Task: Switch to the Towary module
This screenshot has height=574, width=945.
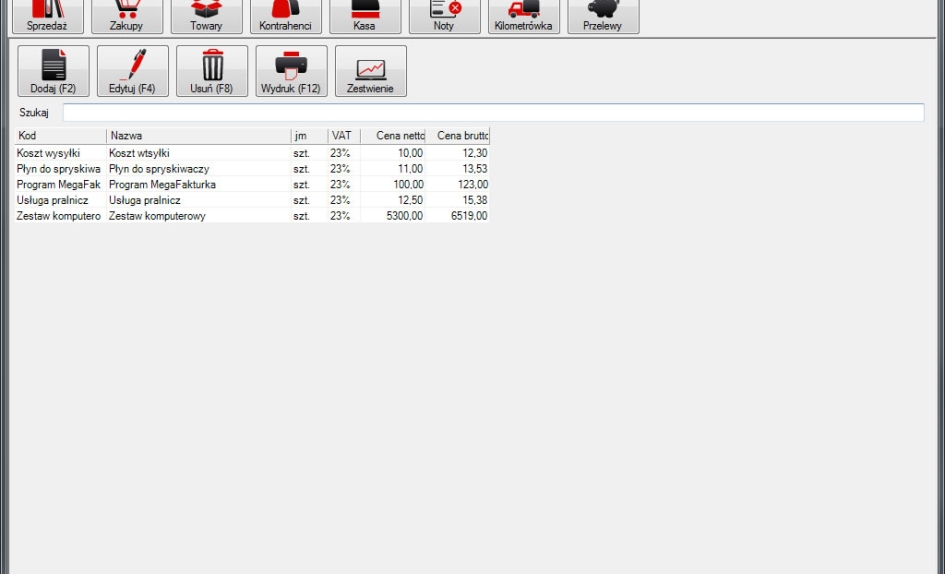Action: click(206, 15)
